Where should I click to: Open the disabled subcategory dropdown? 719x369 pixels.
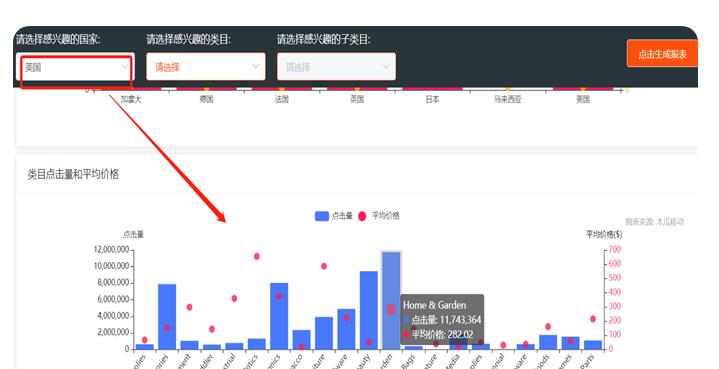pos(336,67)
